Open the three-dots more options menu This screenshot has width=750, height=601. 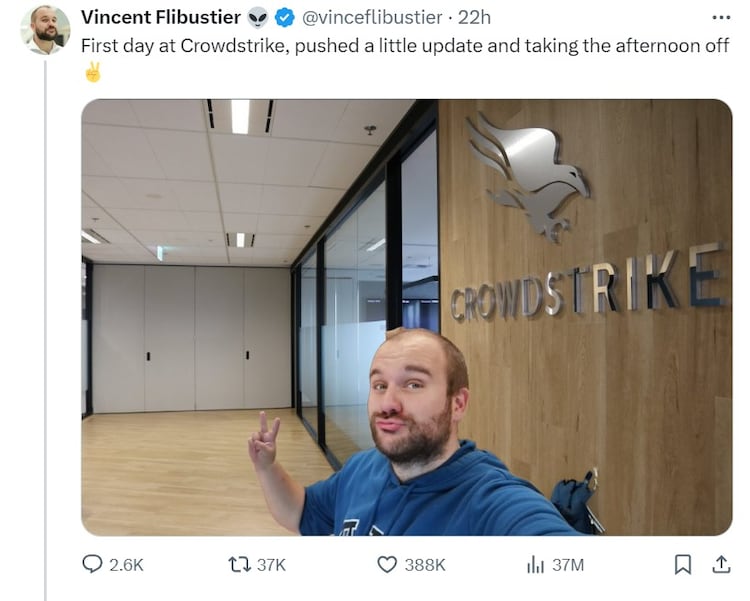721,18
